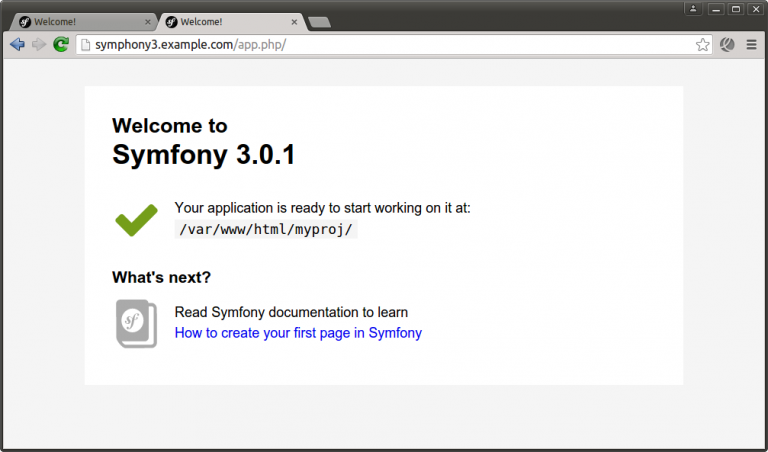Click the round extension icon beside the star

(x=728, y=44)
